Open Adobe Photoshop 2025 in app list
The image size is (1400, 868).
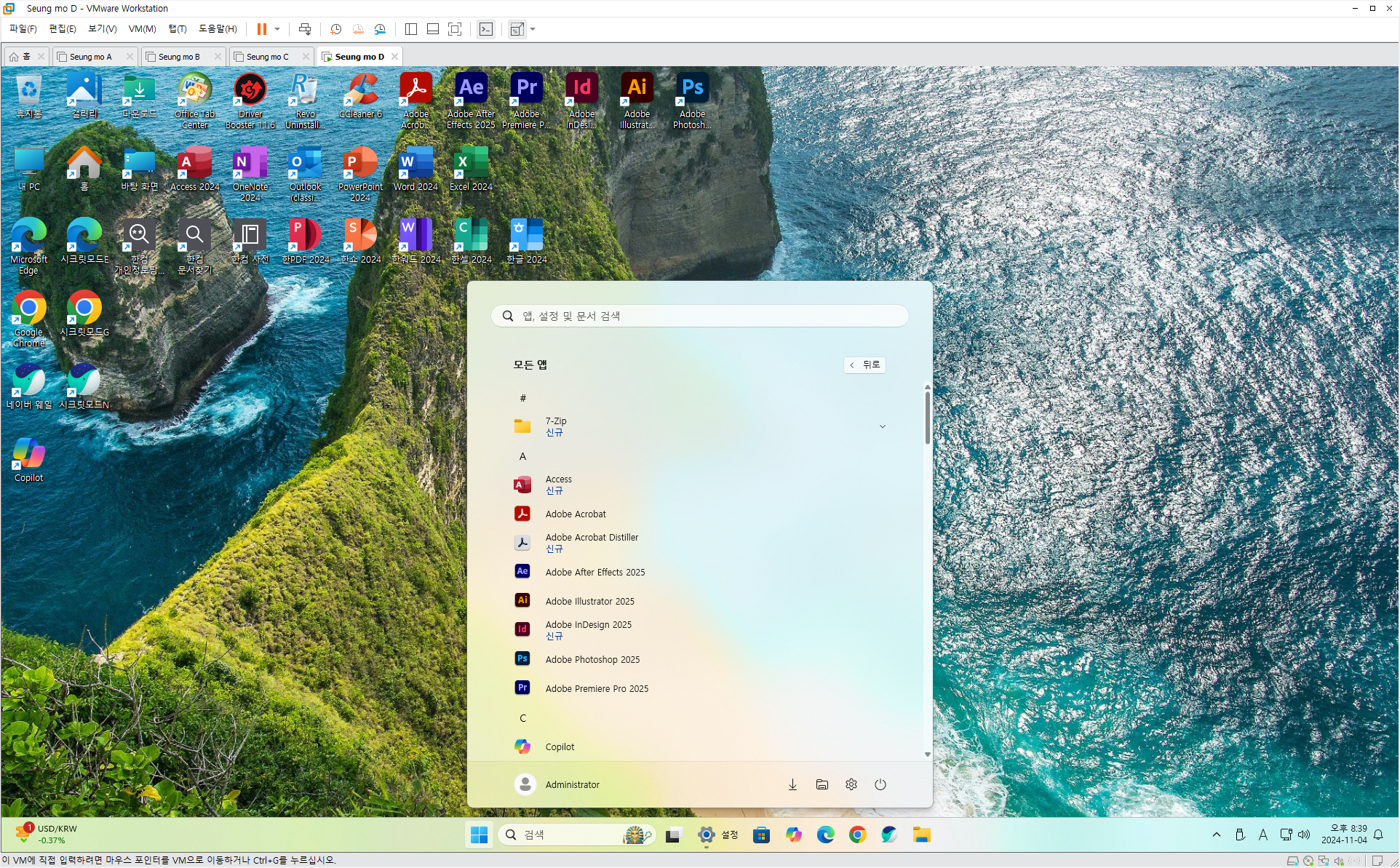[592, 659]
